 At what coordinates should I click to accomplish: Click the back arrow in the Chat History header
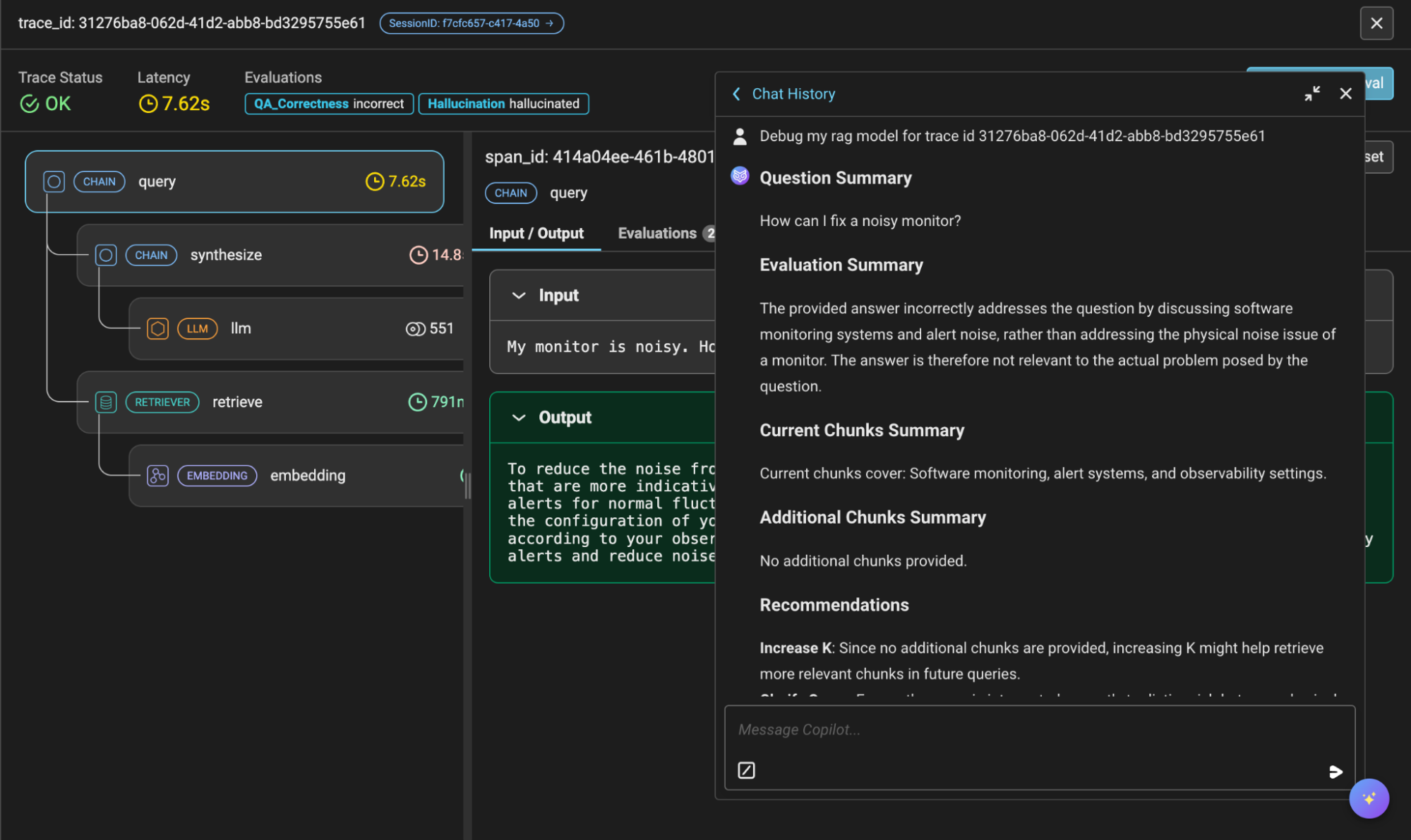pyautogui.click(x=736, y=93)
